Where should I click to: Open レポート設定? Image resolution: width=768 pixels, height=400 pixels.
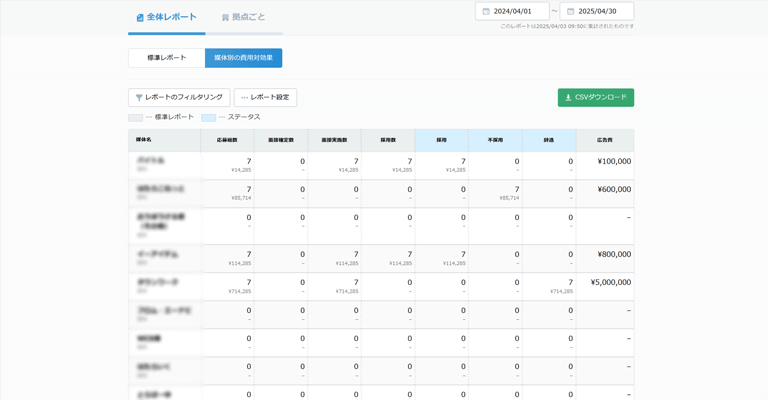pyautogui.click(x=265, y=97)
